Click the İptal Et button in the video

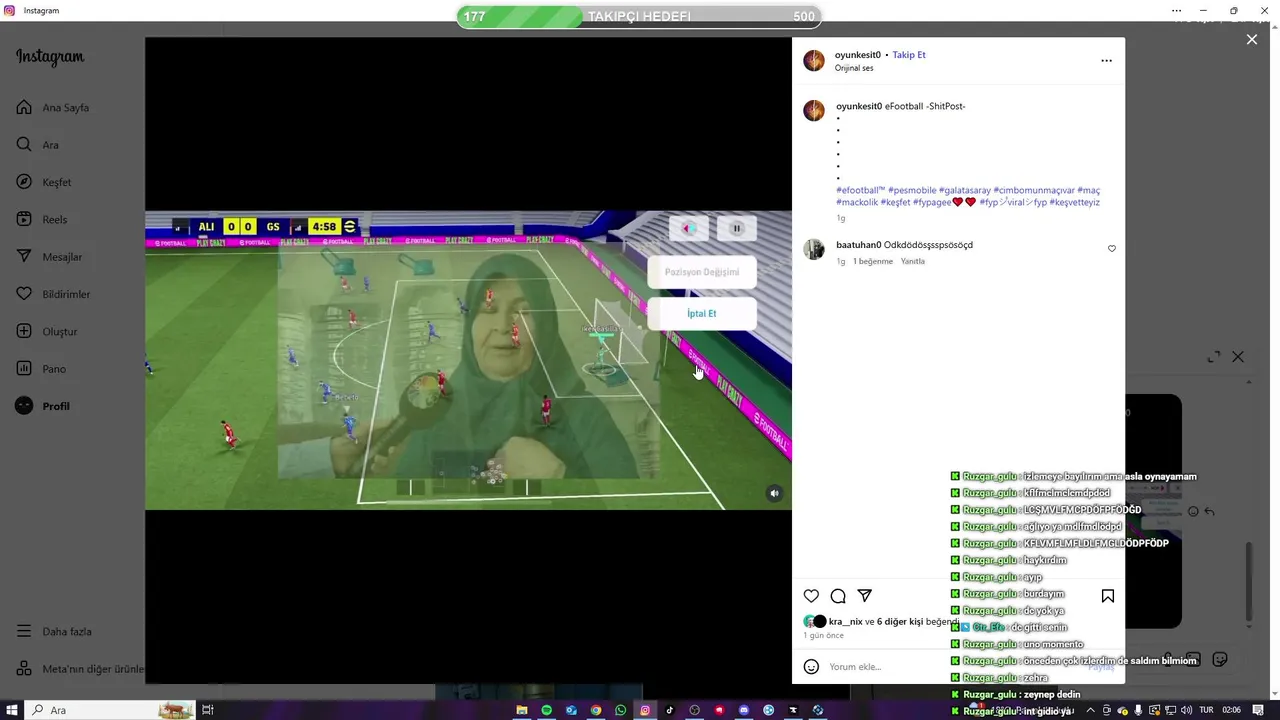coord(702,314)
